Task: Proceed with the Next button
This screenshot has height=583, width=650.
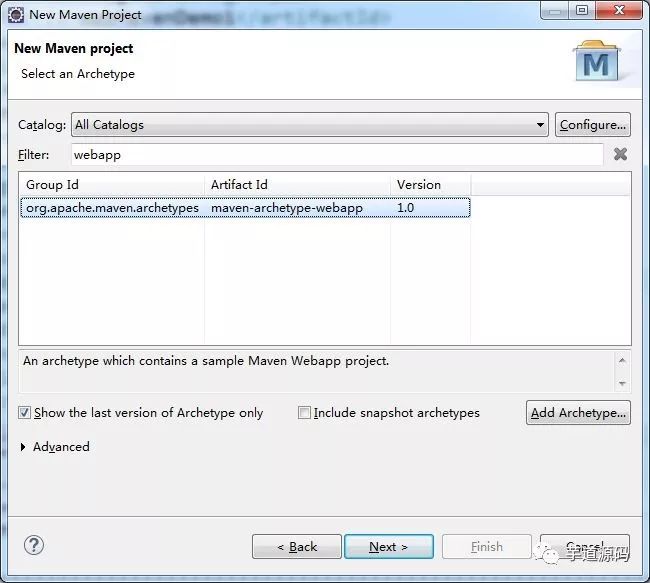Action: pyautogui.click(x=389, y=547)
